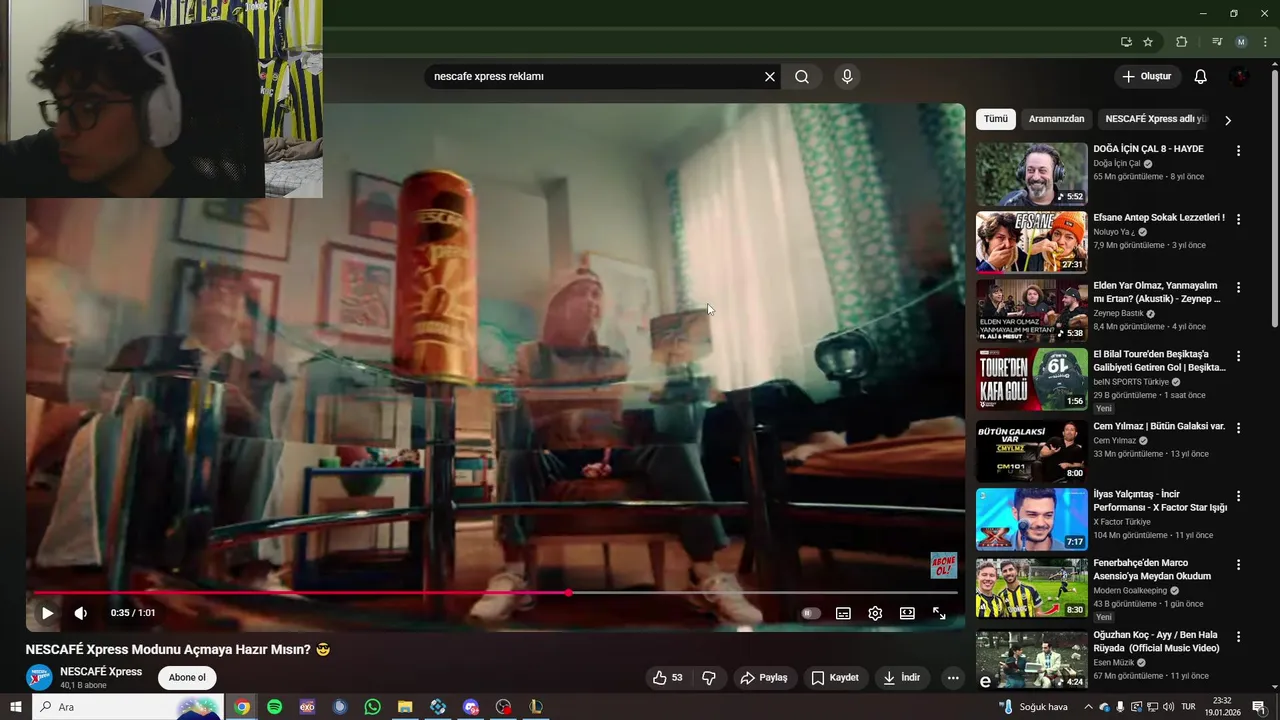Open Spotify from the taskbar
The image size is (1280, 720).
(x=274, y=707)
